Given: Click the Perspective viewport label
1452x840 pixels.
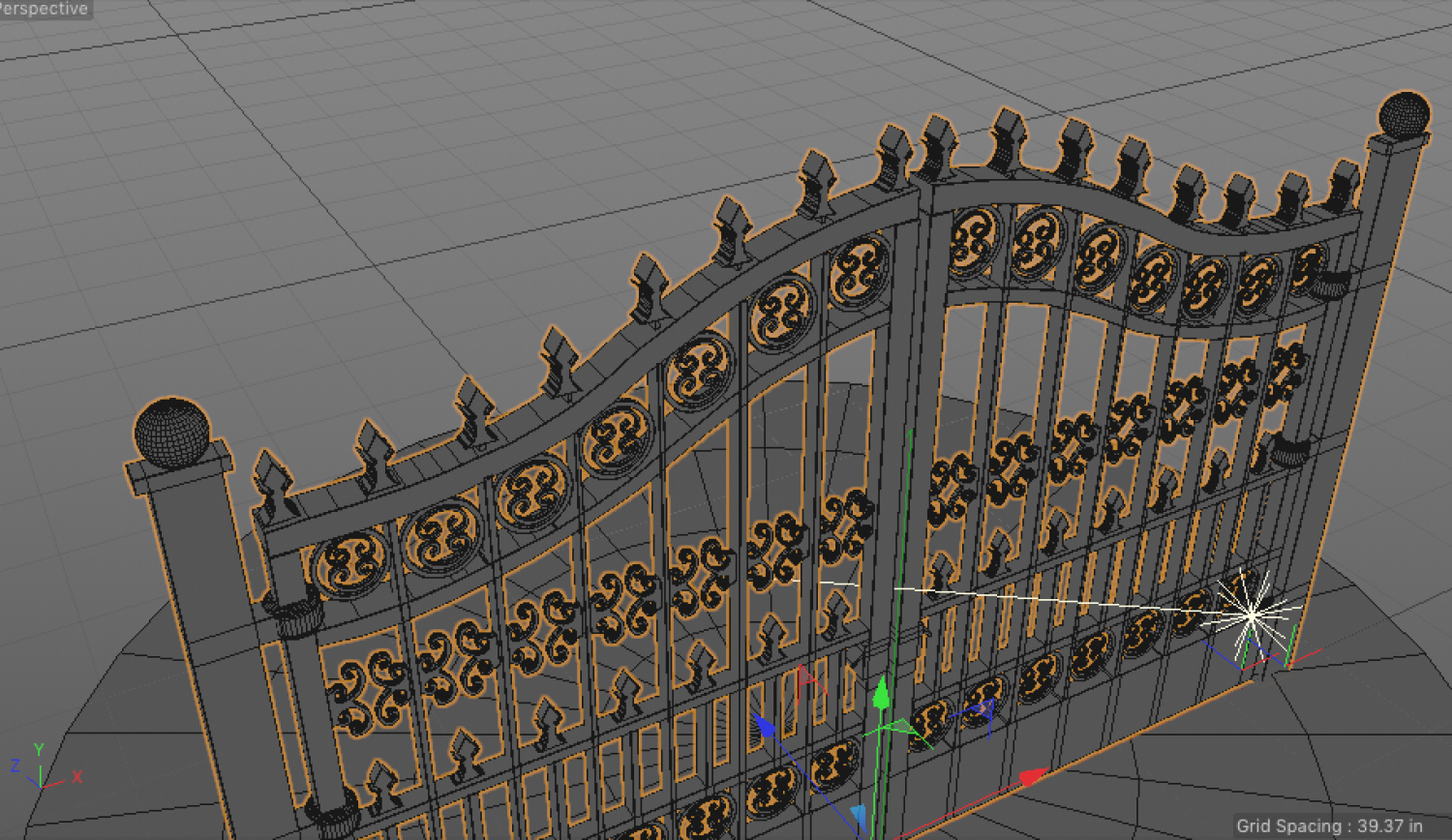Looking at the screenshot, I should [x=43, y=9].
